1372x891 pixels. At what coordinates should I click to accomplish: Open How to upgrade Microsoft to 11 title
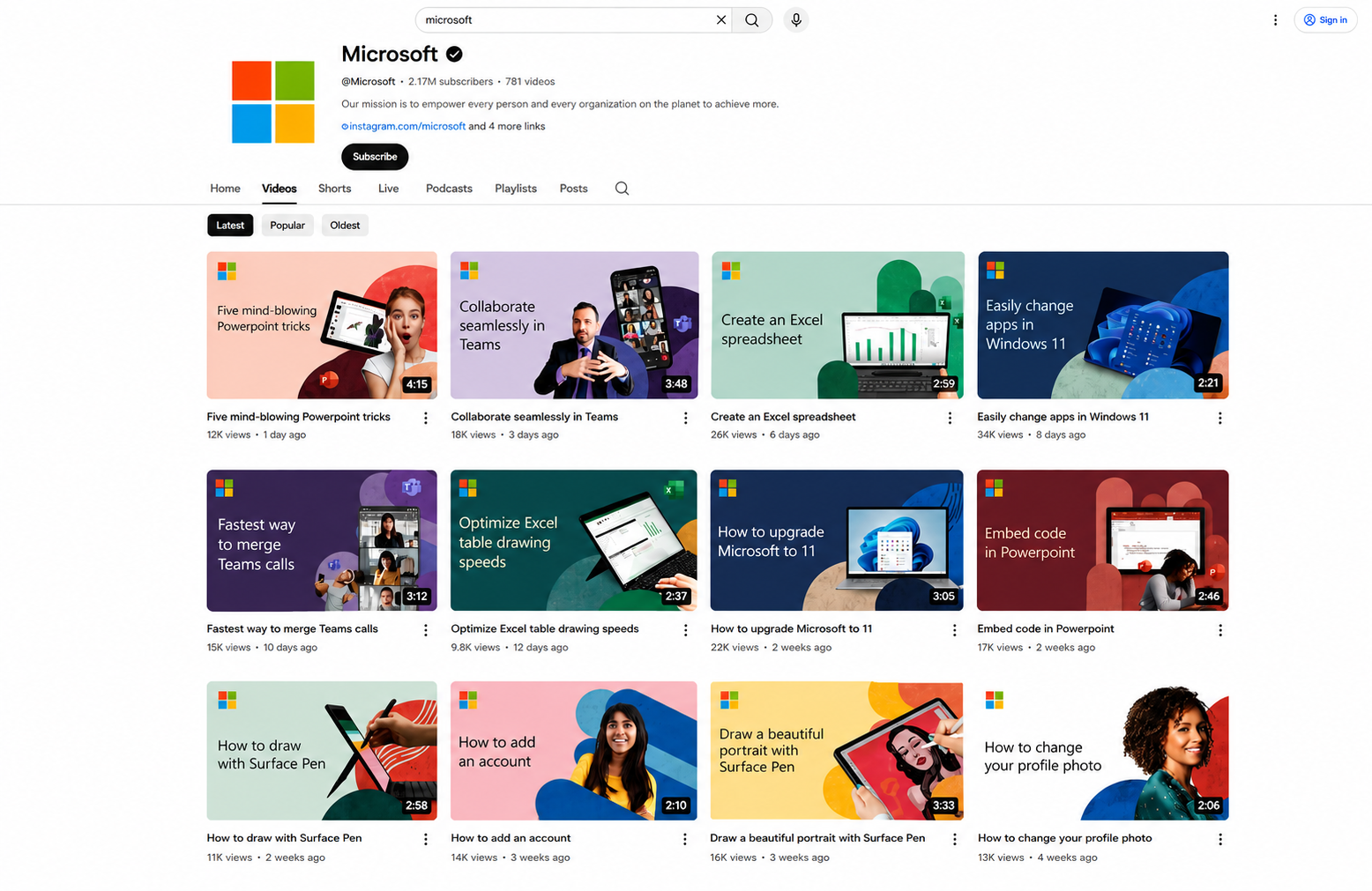coord(791,629)
